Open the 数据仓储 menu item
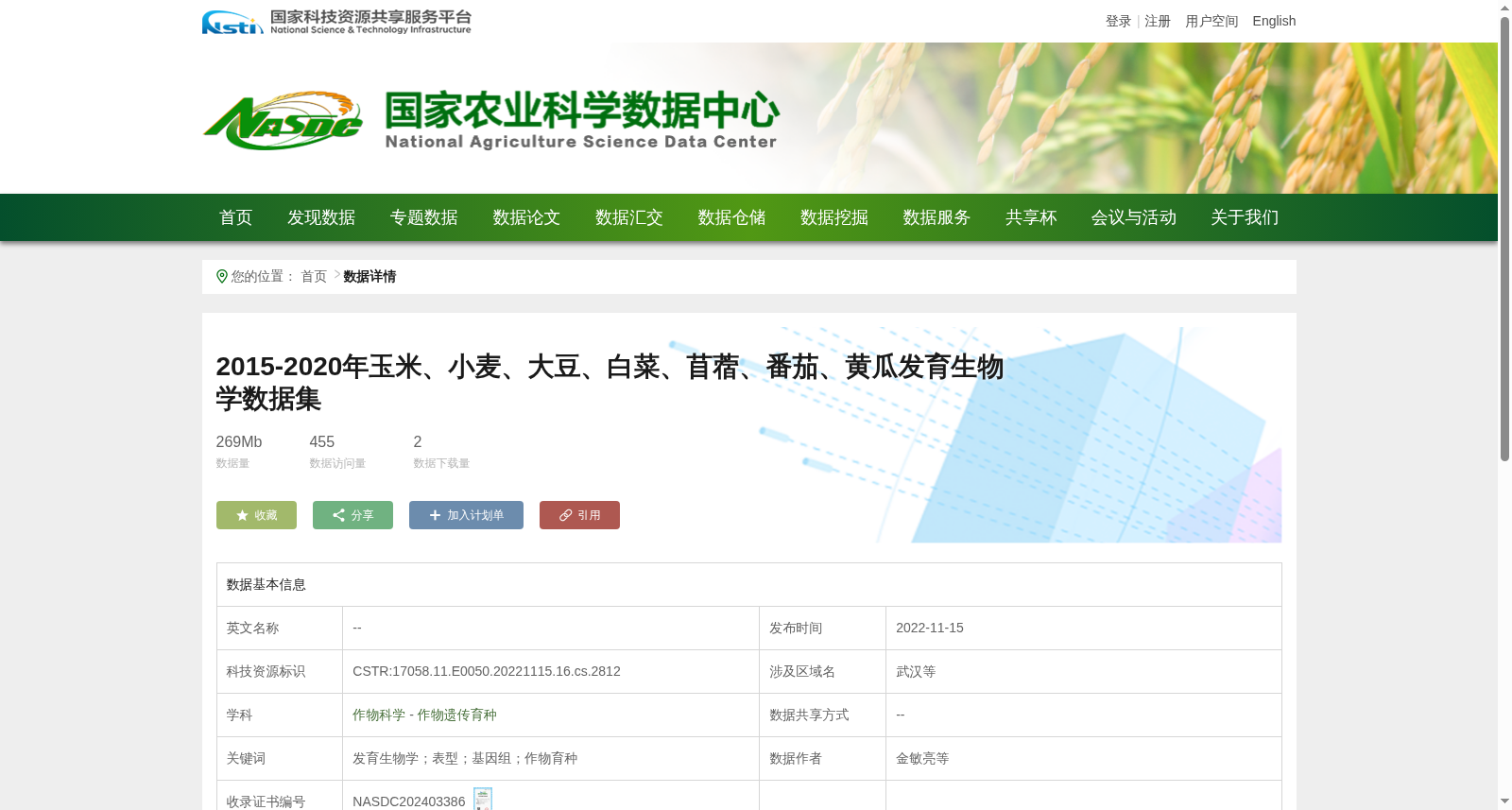 [x=731, y=217]
